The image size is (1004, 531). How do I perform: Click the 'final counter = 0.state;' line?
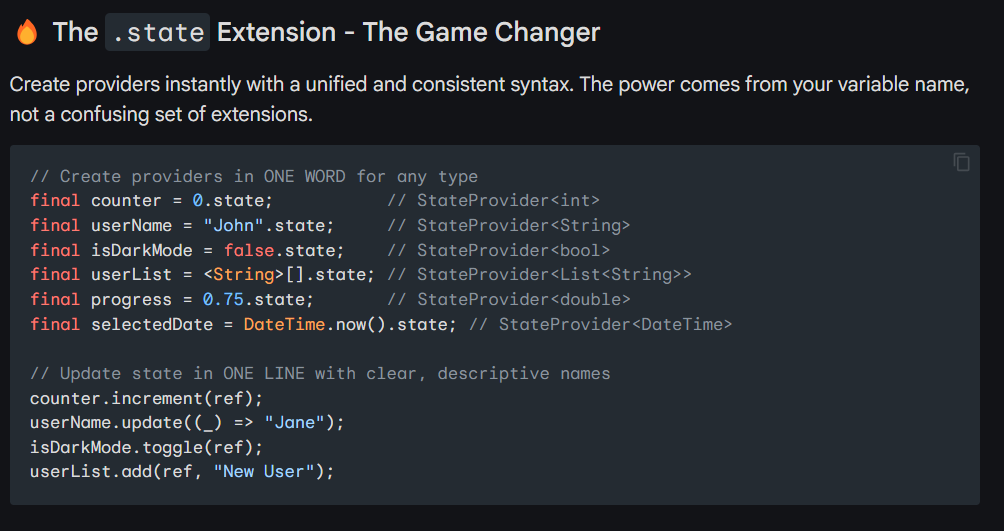click(x=152, y=200)
